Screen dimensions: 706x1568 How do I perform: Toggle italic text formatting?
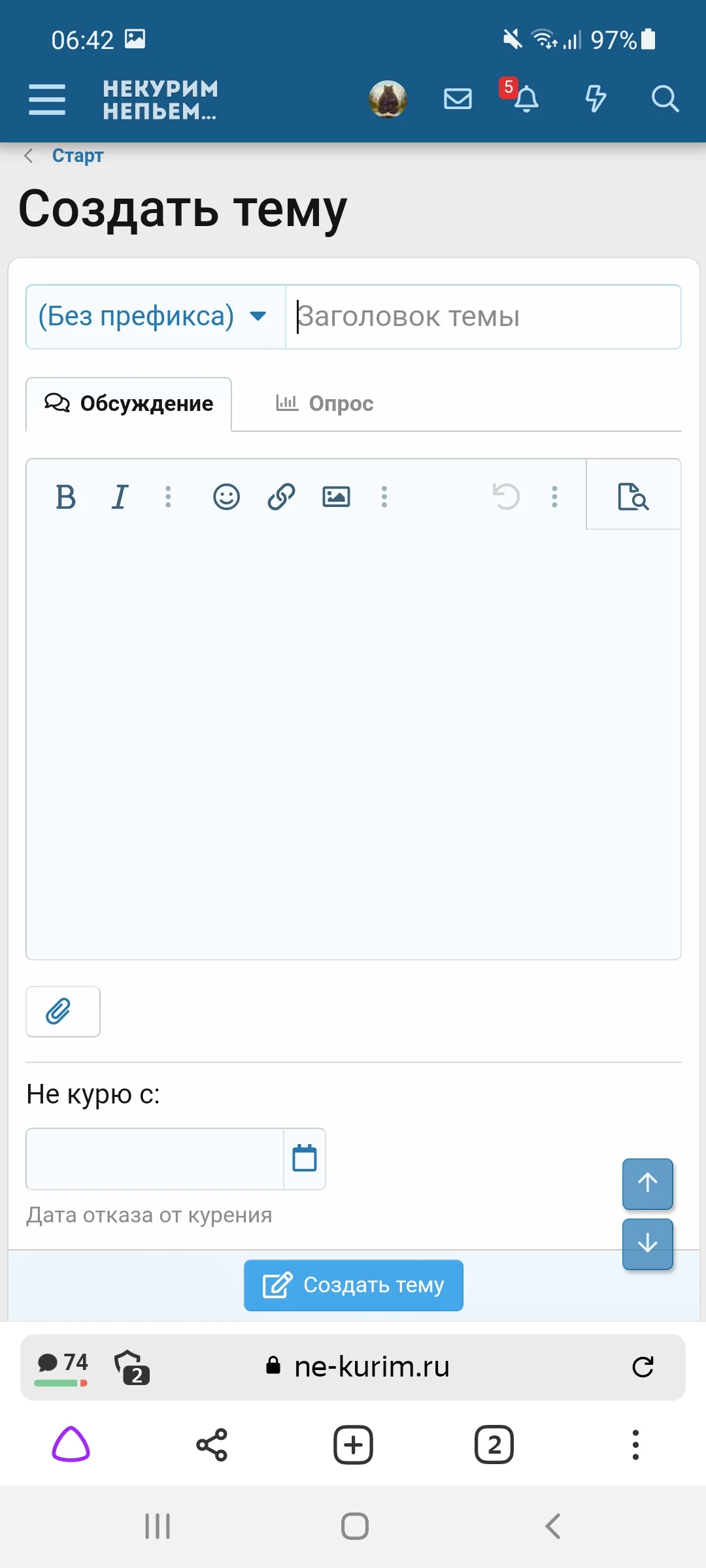point(120,497)
